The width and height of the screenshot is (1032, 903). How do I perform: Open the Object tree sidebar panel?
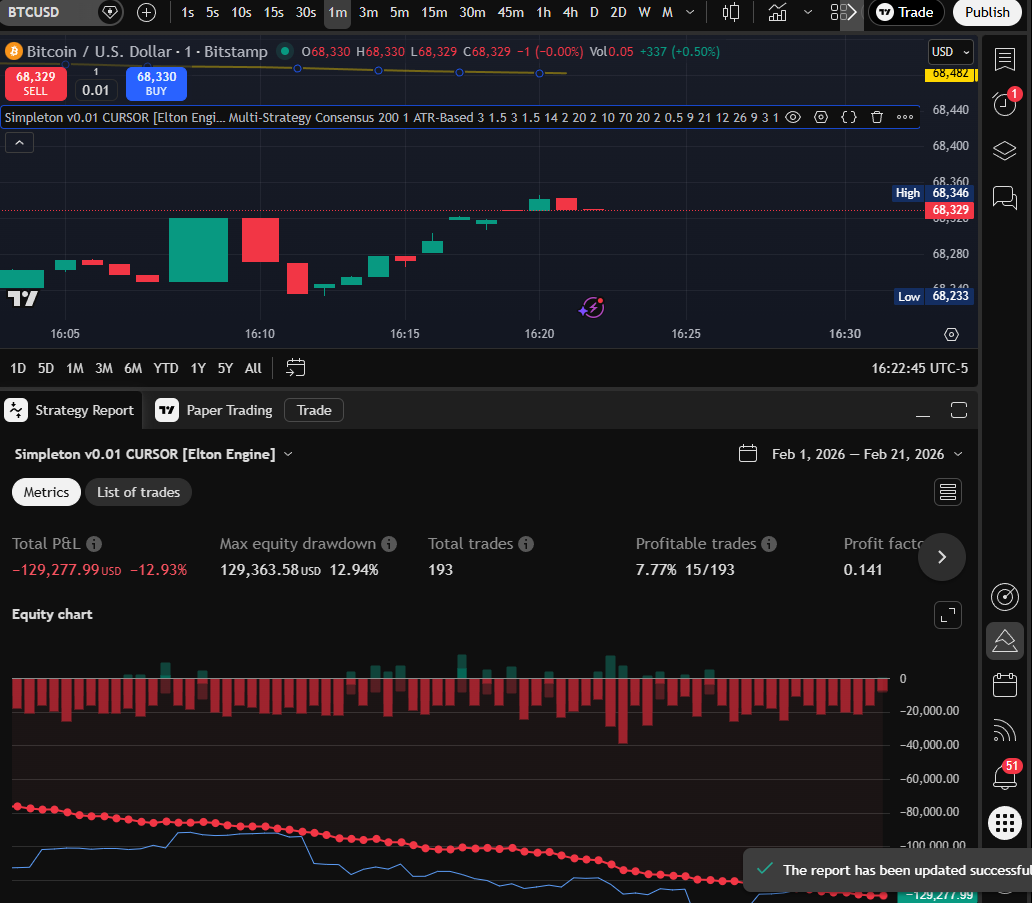coord(1004,151)
